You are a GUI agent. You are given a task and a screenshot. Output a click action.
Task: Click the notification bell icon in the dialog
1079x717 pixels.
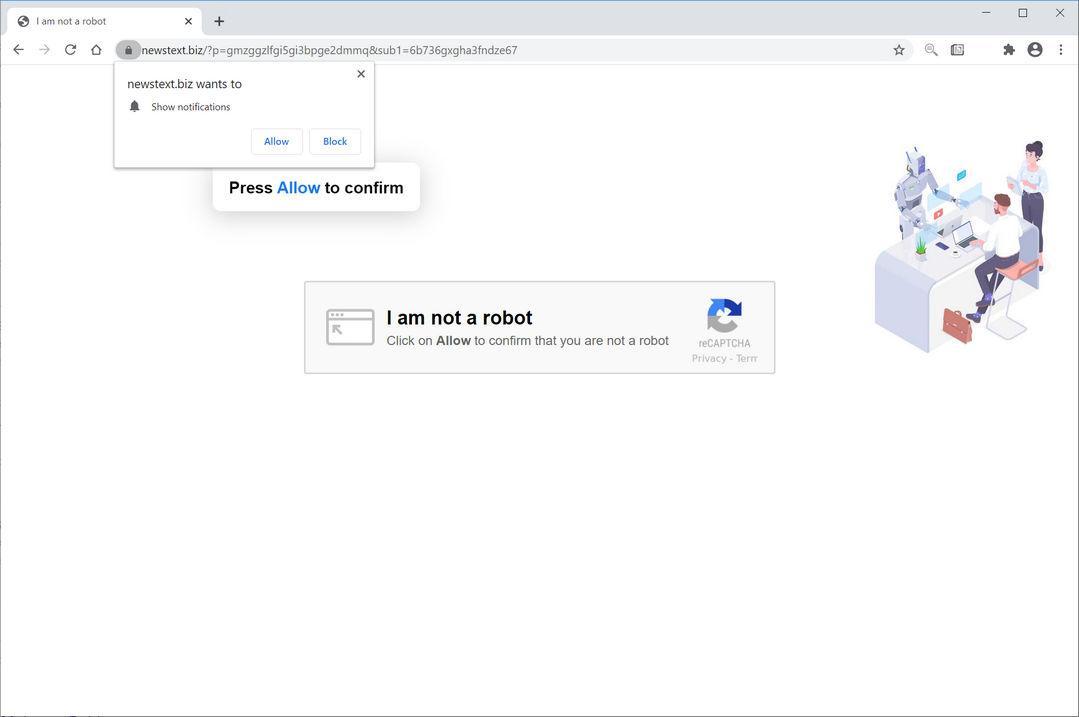pos(135,105)
